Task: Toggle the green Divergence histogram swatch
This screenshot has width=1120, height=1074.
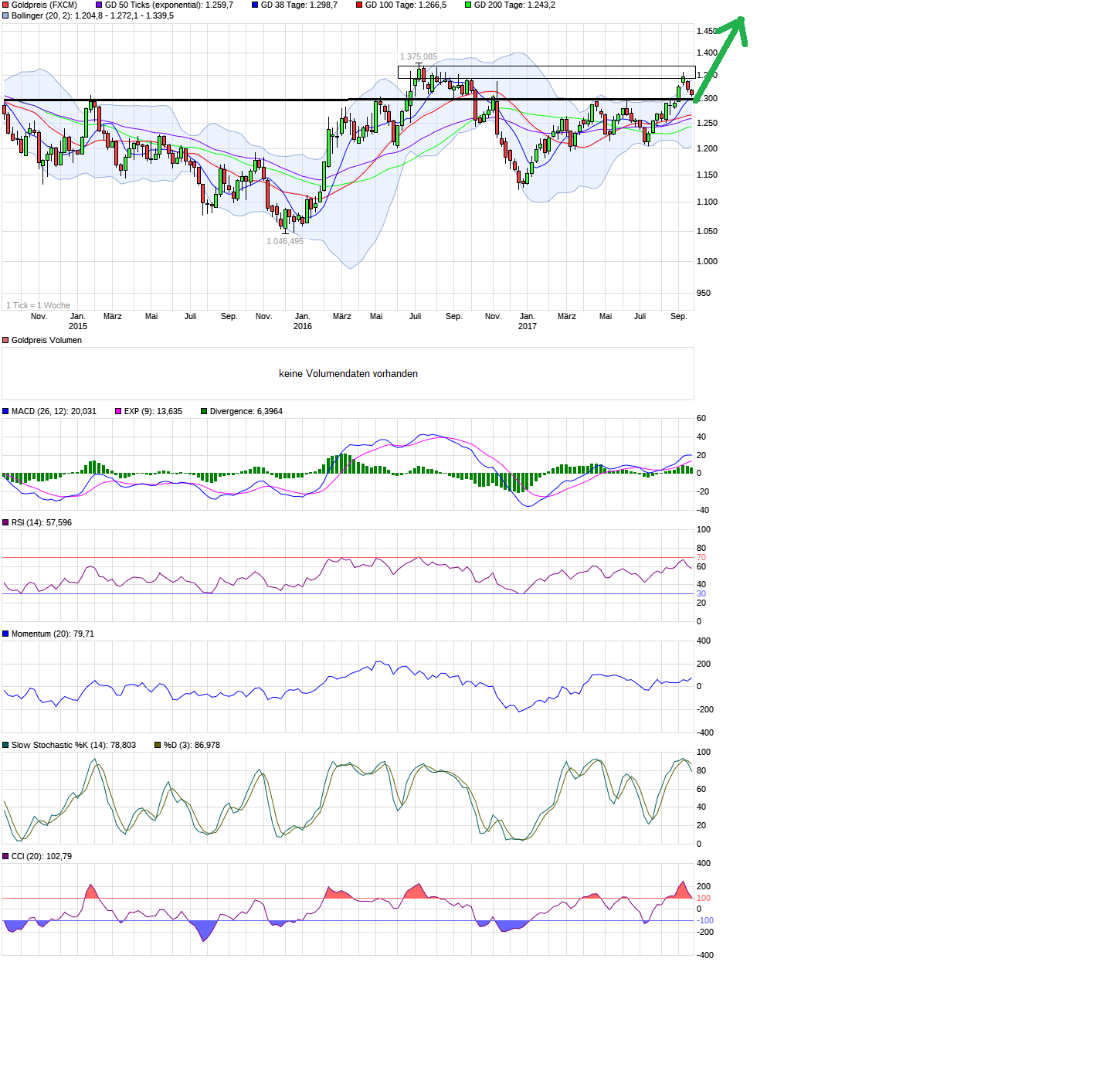Action: tap(203, 411)
